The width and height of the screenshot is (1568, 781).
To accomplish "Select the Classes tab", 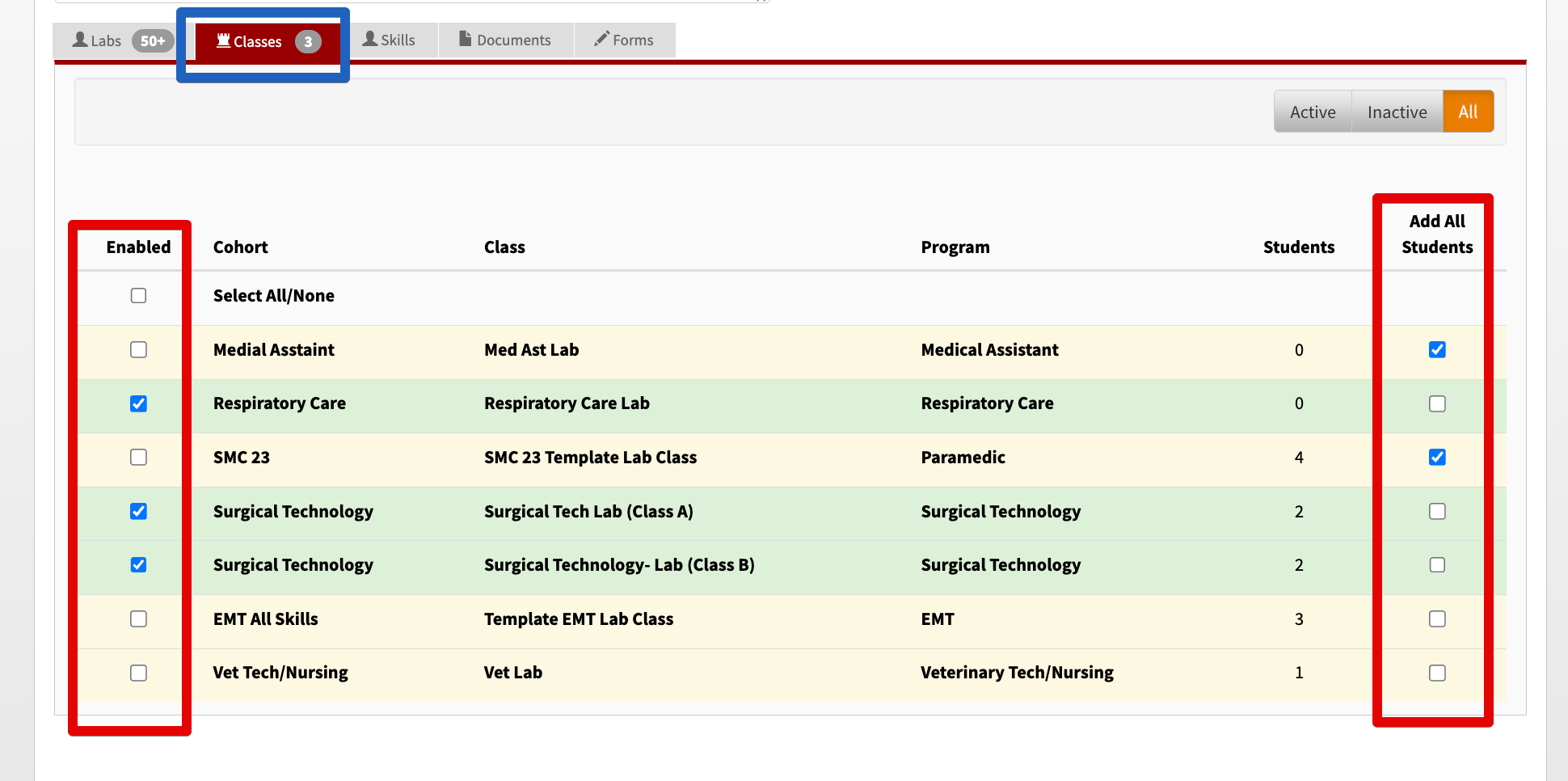I will coord(268,41).
